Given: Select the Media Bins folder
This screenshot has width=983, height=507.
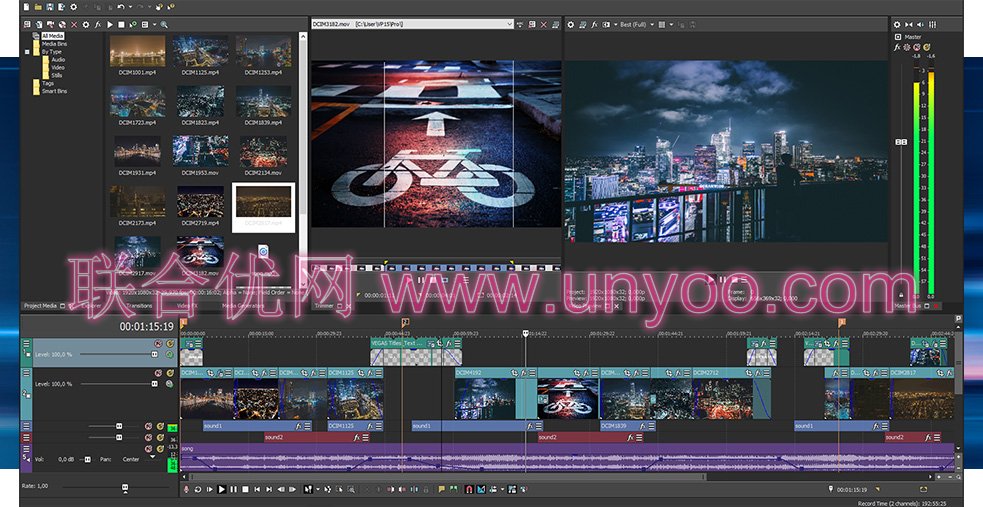Looking at the screenshot, I should (x=55, y=44).
